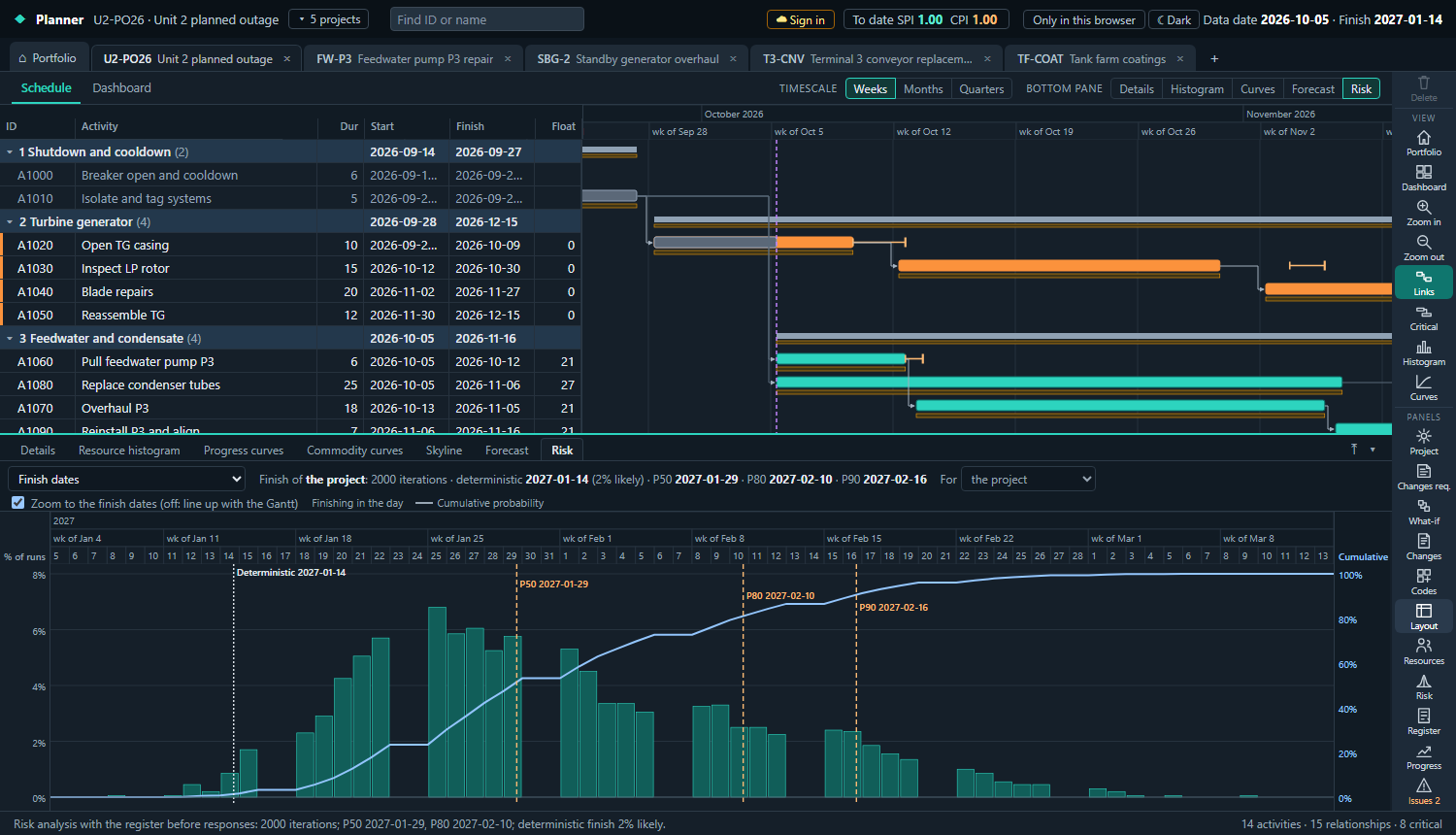Toggle Zoom to the finish dates checkbox

click(18, 503)
